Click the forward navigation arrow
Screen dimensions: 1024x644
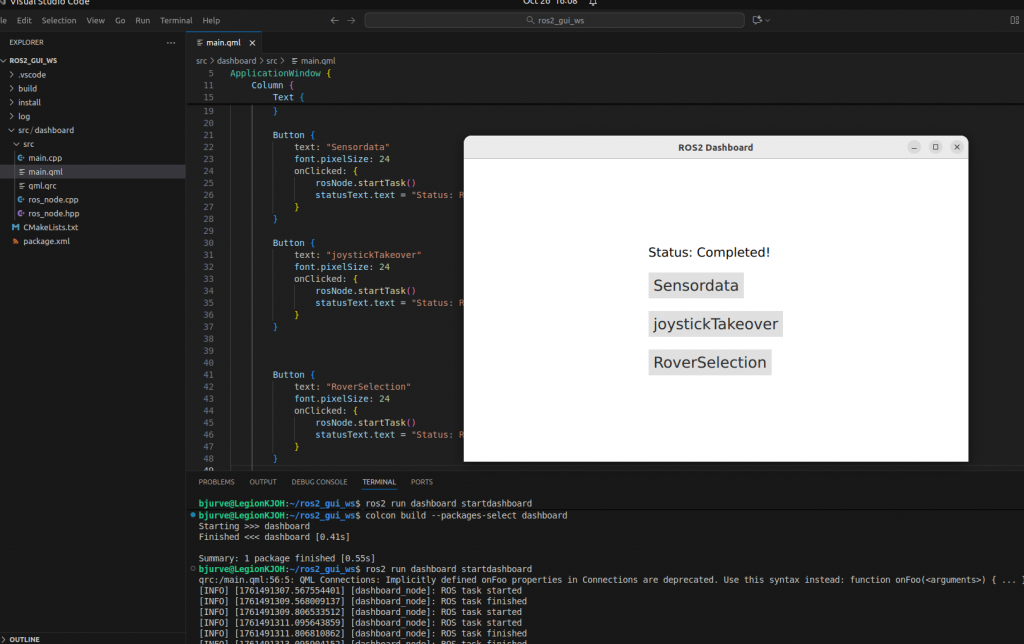(351, 20)
